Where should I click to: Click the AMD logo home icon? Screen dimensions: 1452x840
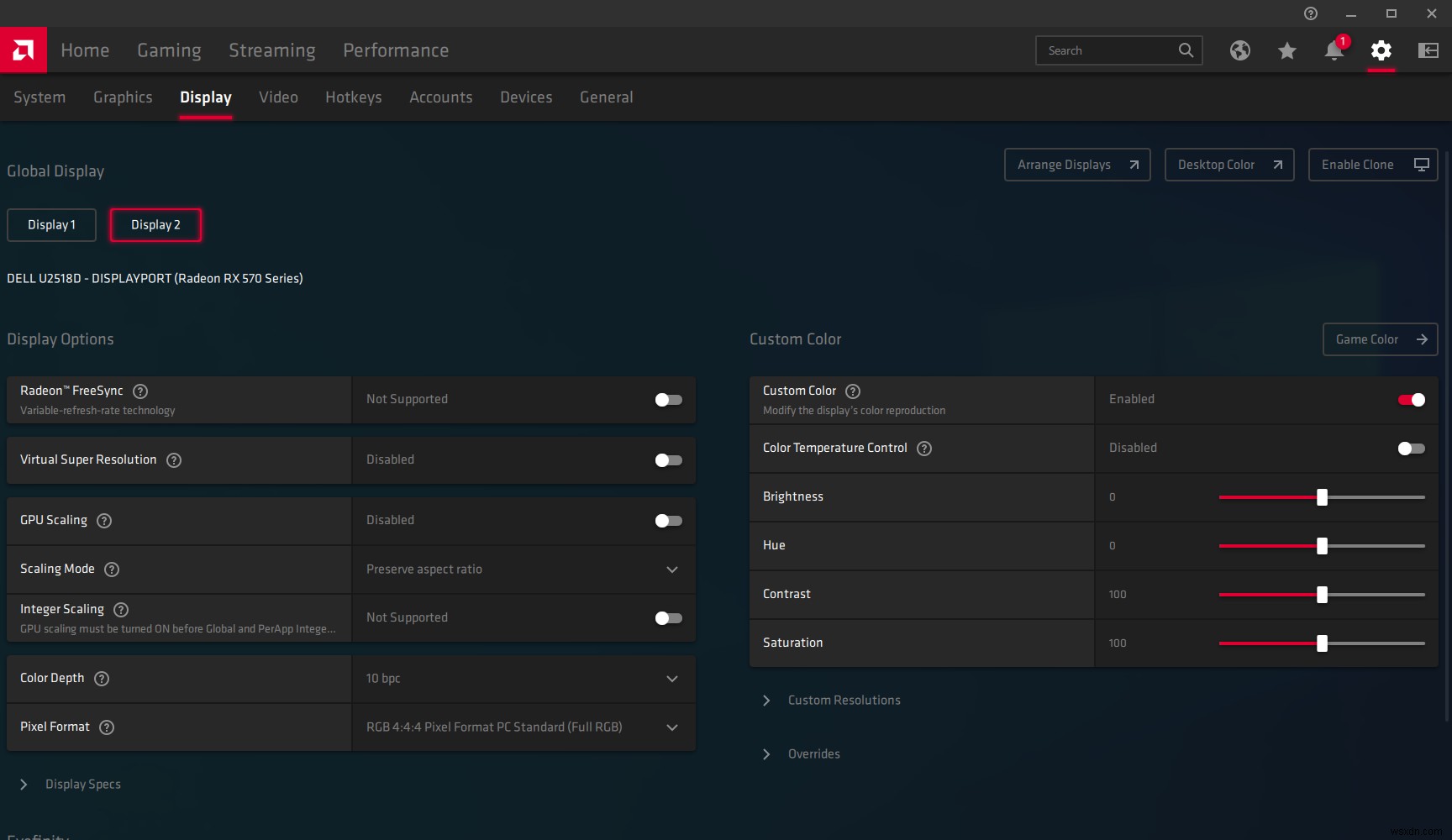point(24,50)
